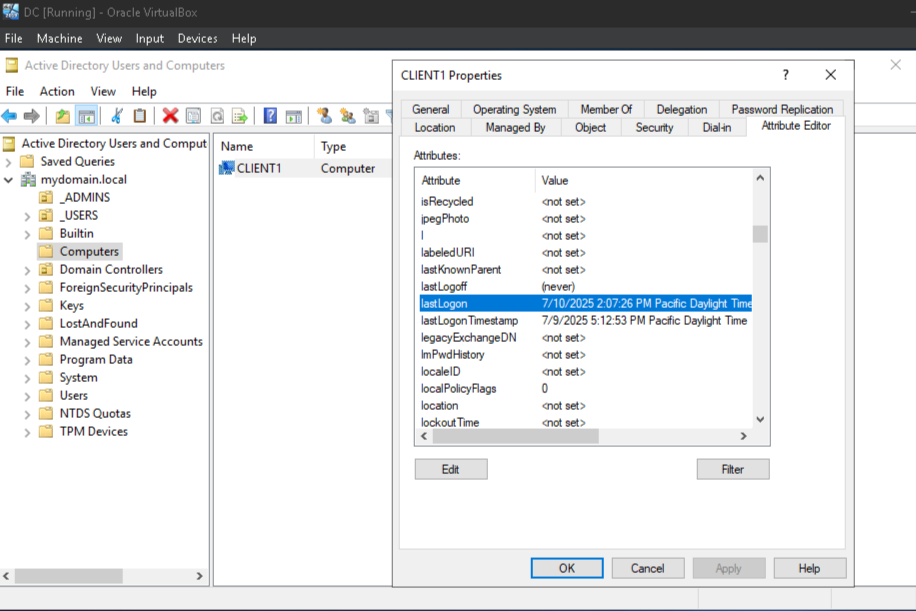Open the ADUC View menu
The width and height of the screenshot is (916, 611).
pos(103,92)
